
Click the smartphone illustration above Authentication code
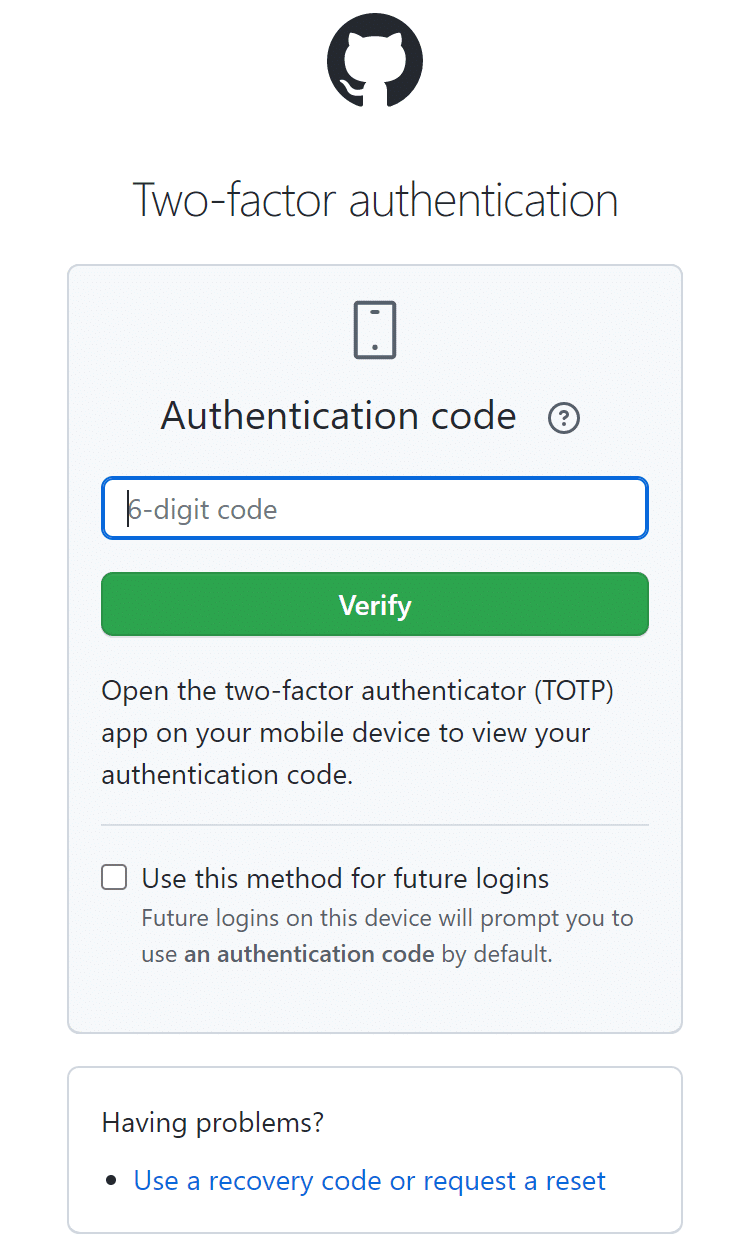pos(374,329)
